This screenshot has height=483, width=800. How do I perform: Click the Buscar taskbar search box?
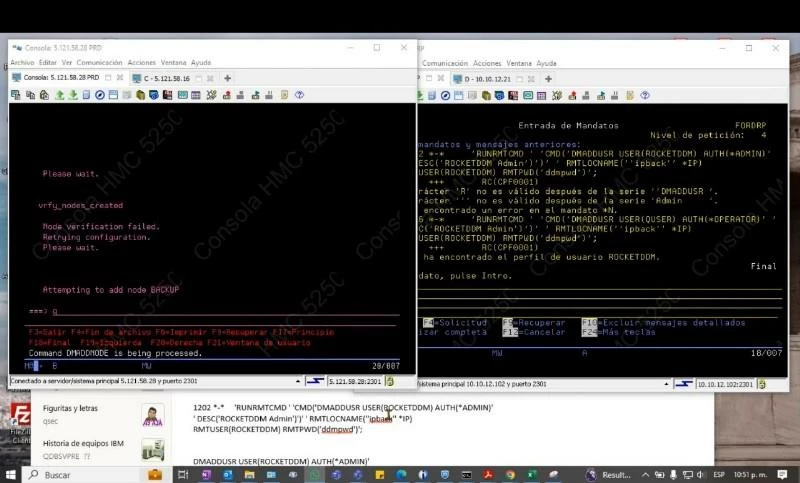[97, 475]
